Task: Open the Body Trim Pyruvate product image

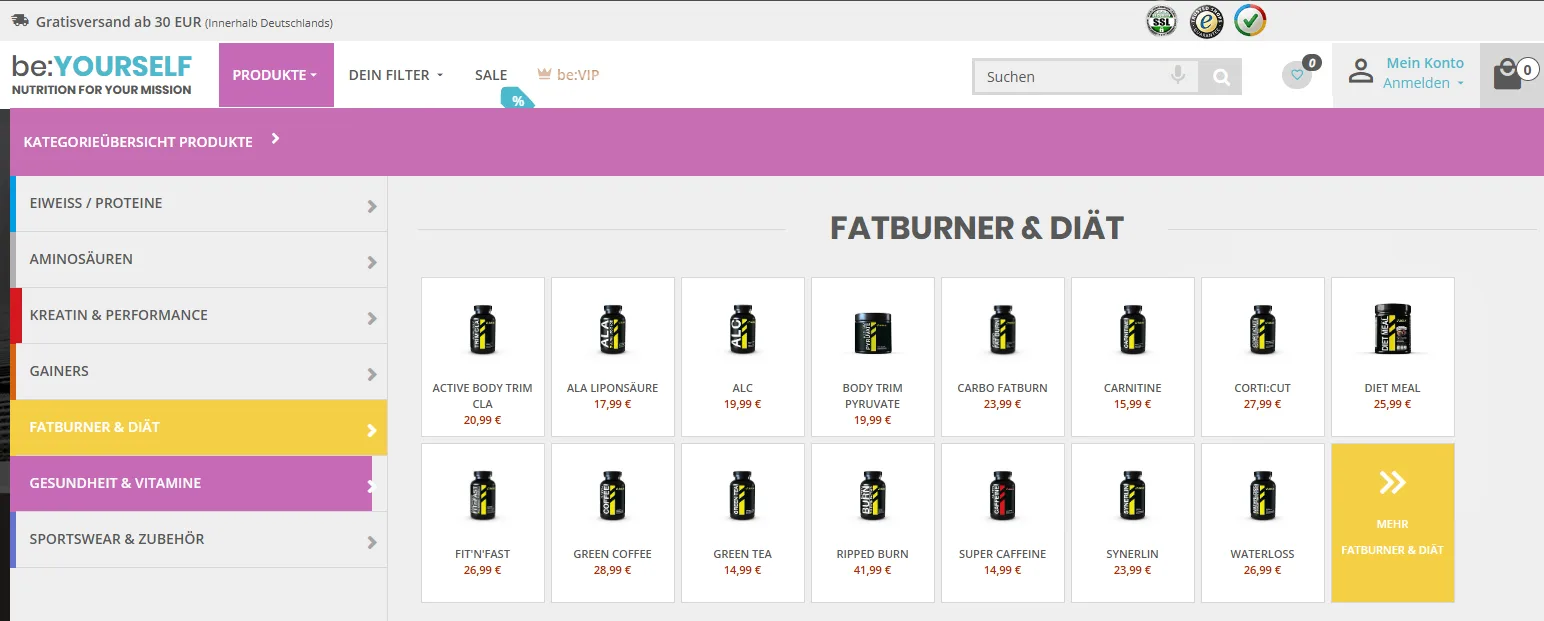Action: 873,333
